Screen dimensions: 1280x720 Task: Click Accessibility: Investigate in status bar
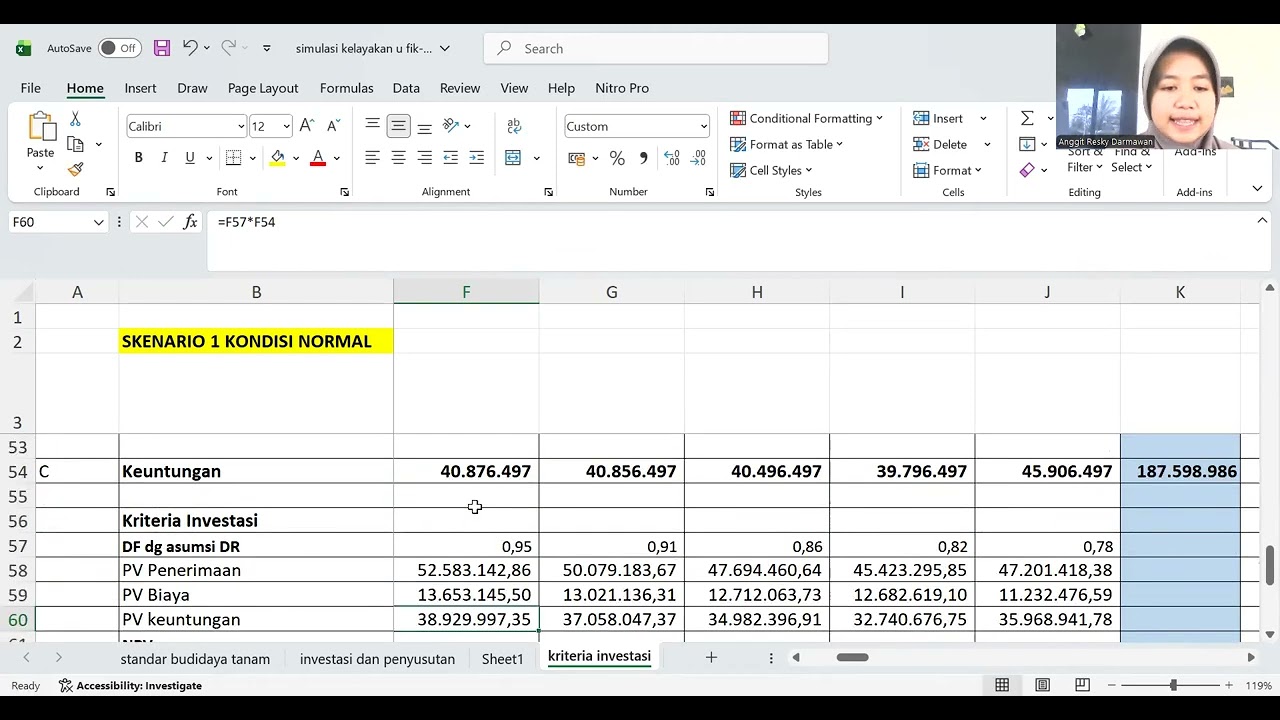tap(130, 686)
